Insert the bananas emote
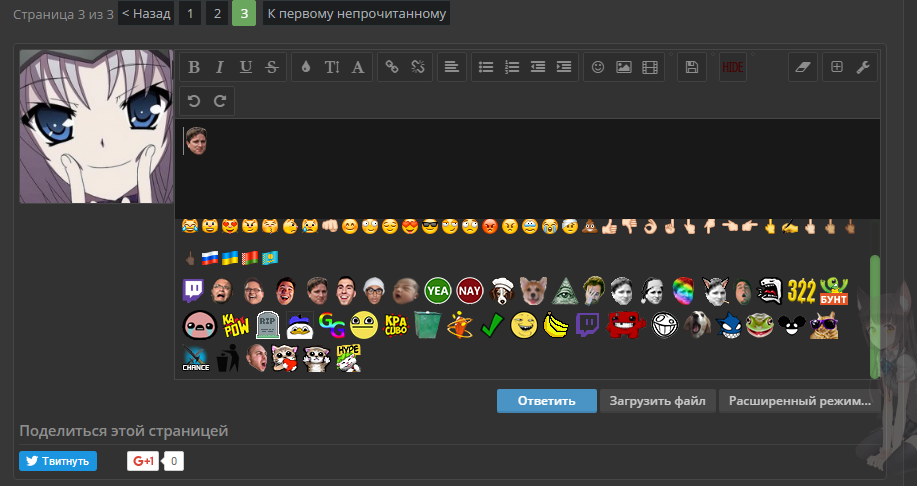 [x=556, y=325]
